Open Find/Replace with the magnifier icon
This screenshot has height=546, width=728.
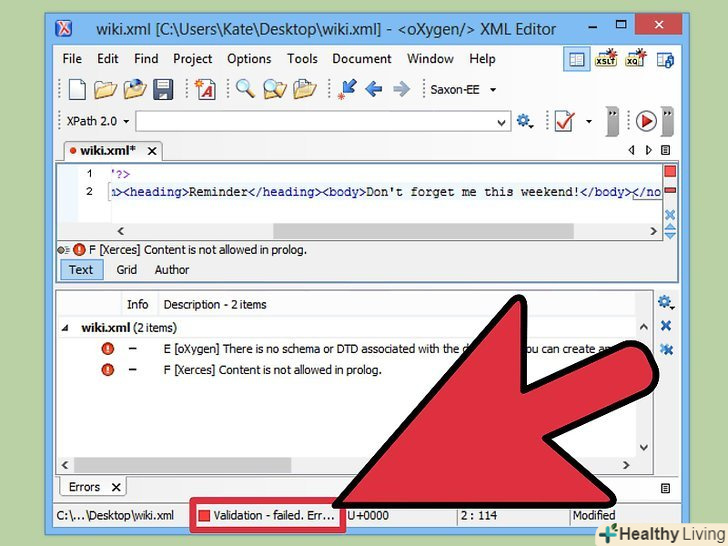245,89
